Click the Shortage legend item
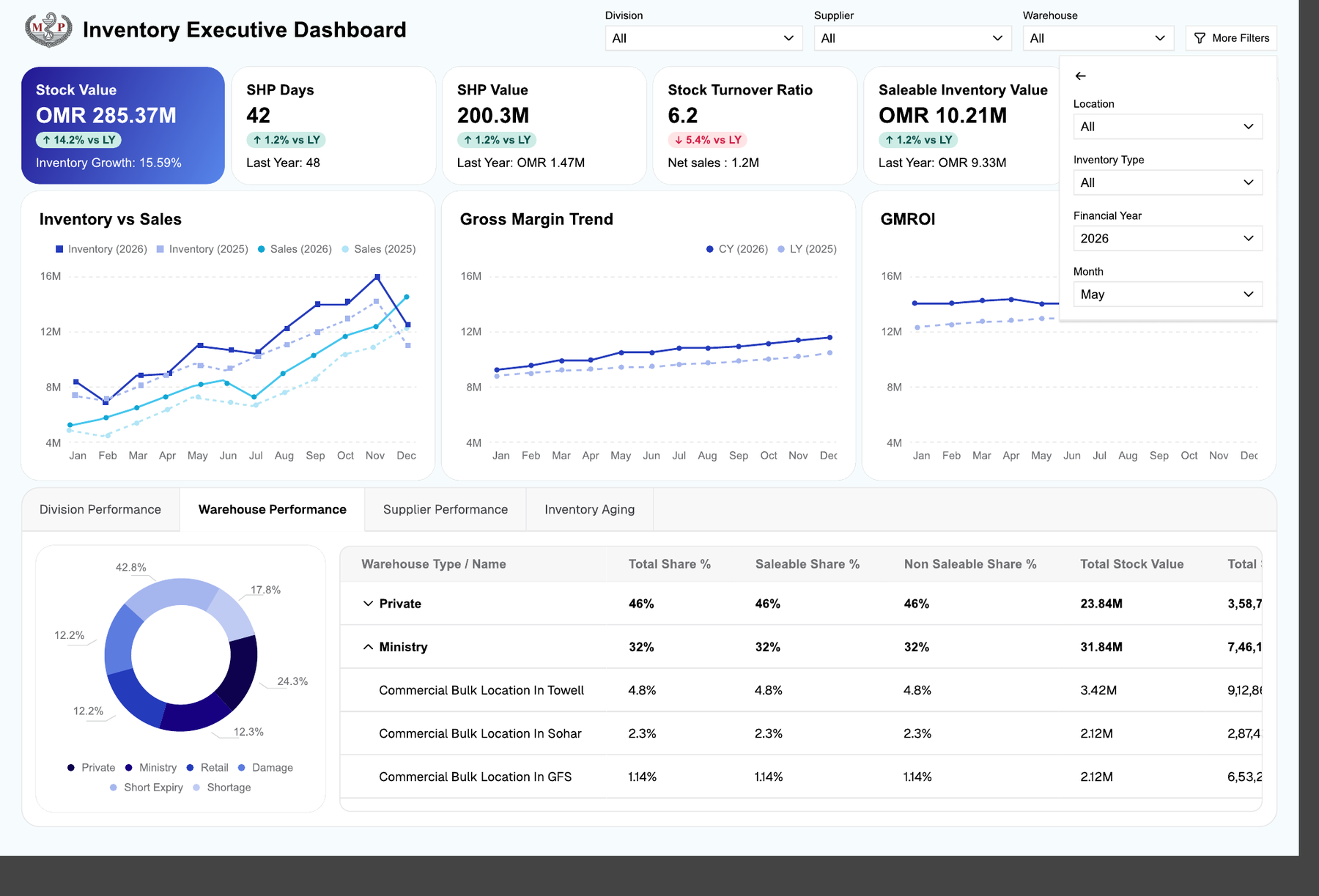1319x896 pixels. point(221,788)
